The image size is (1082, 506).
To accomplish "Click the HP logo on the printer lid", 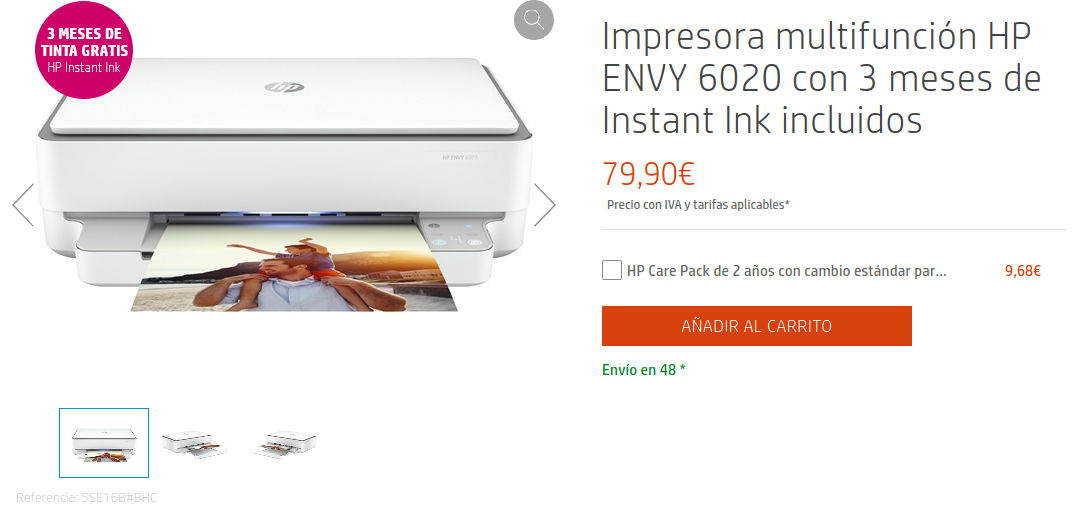I will coord(284,88).
